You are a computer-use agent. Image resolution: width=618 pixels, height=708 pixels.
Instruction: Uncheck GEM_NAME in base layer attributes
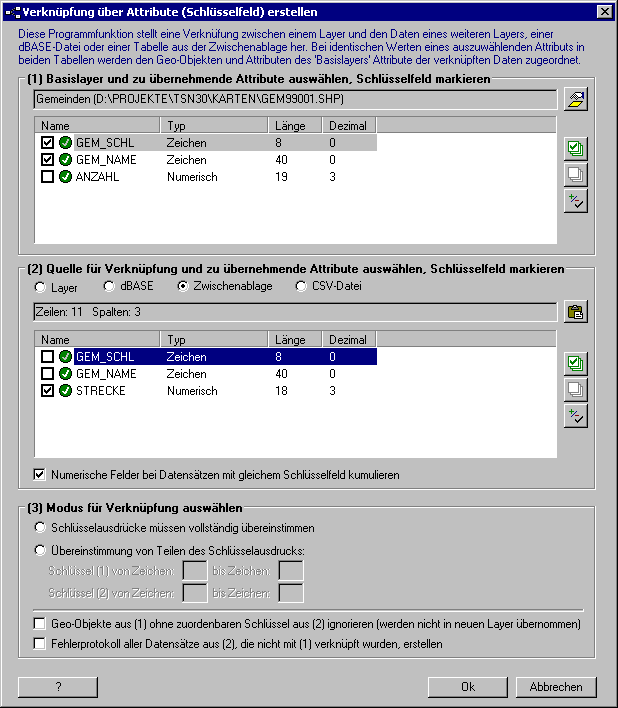47,160
